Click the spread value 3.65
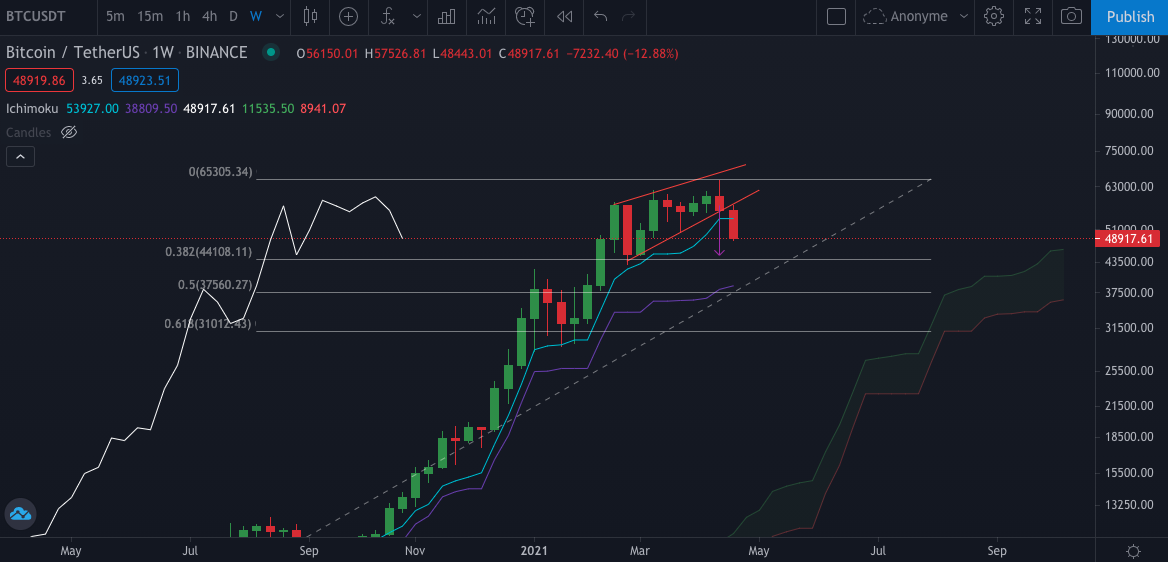This screenshot has width=1168, height=562. tap(92, 80)
